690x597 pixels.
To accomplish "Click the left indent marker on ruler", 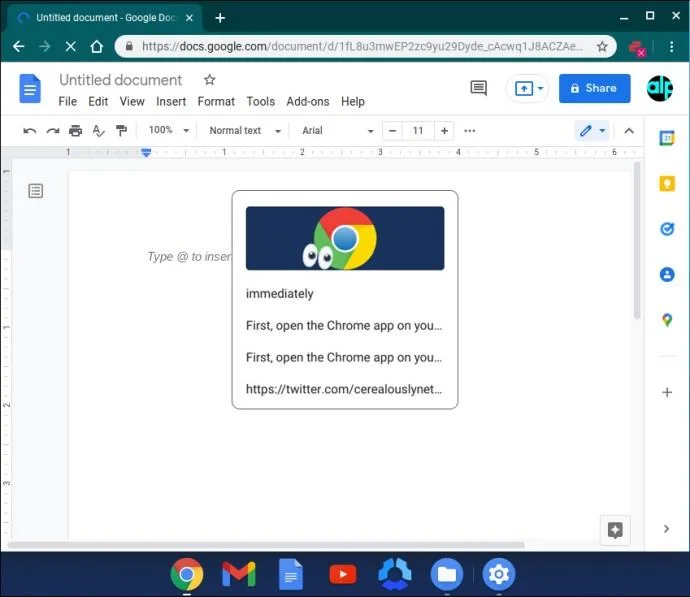I will point(146,154).
